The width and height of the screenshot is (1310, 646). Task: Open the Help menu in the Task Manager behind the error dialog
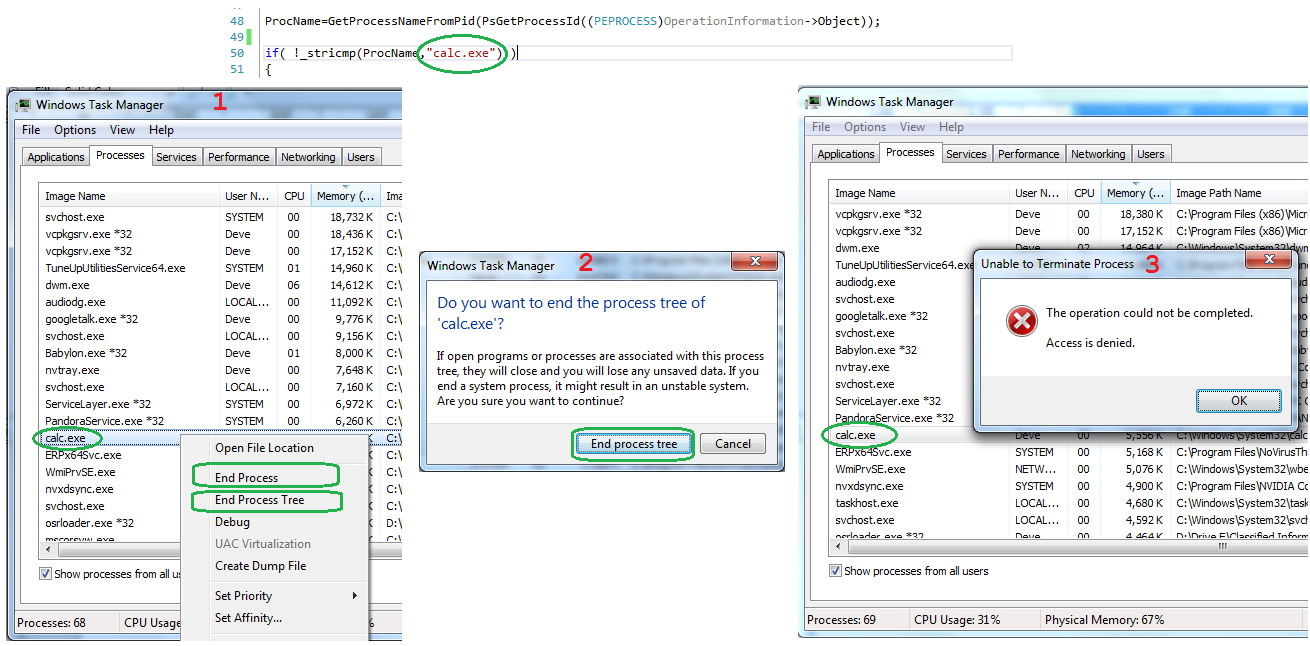point(951,127)
